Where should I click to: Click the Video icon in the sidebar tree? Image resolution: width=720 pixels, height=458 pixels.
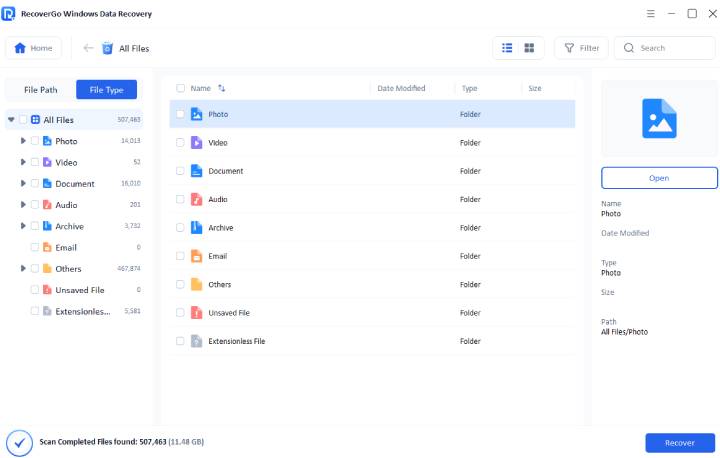tap(47, 162)
